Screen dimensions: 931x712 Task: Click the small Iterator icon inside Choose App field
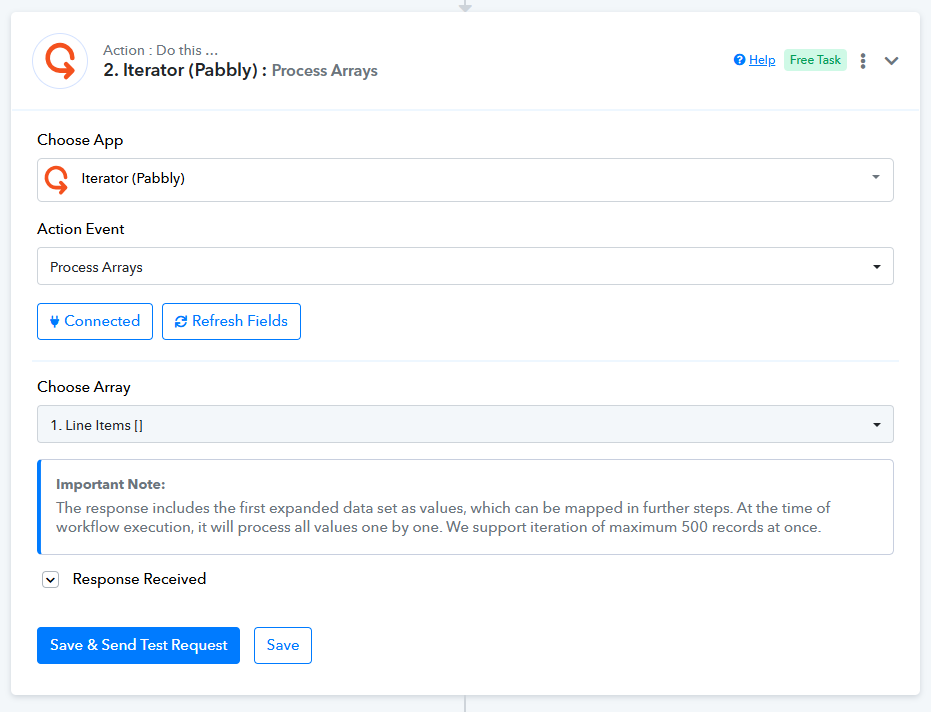pyautogui.click(x=57, y=180)
